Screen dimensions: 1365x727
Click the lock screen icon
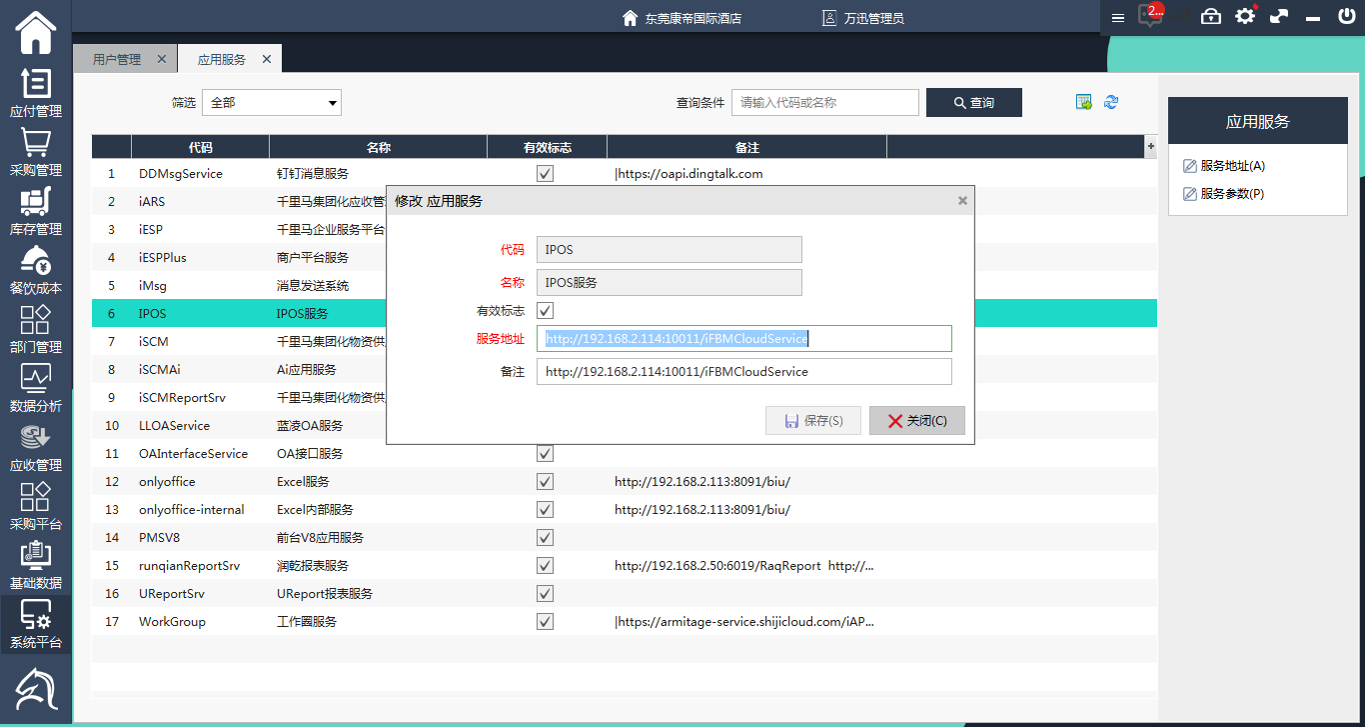1211,17
